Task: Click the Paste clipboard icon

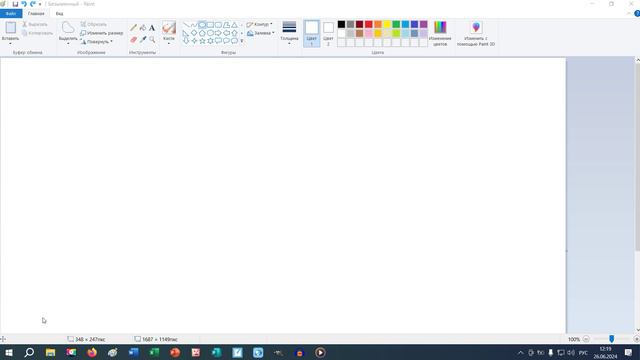Action: click(11, 28)
